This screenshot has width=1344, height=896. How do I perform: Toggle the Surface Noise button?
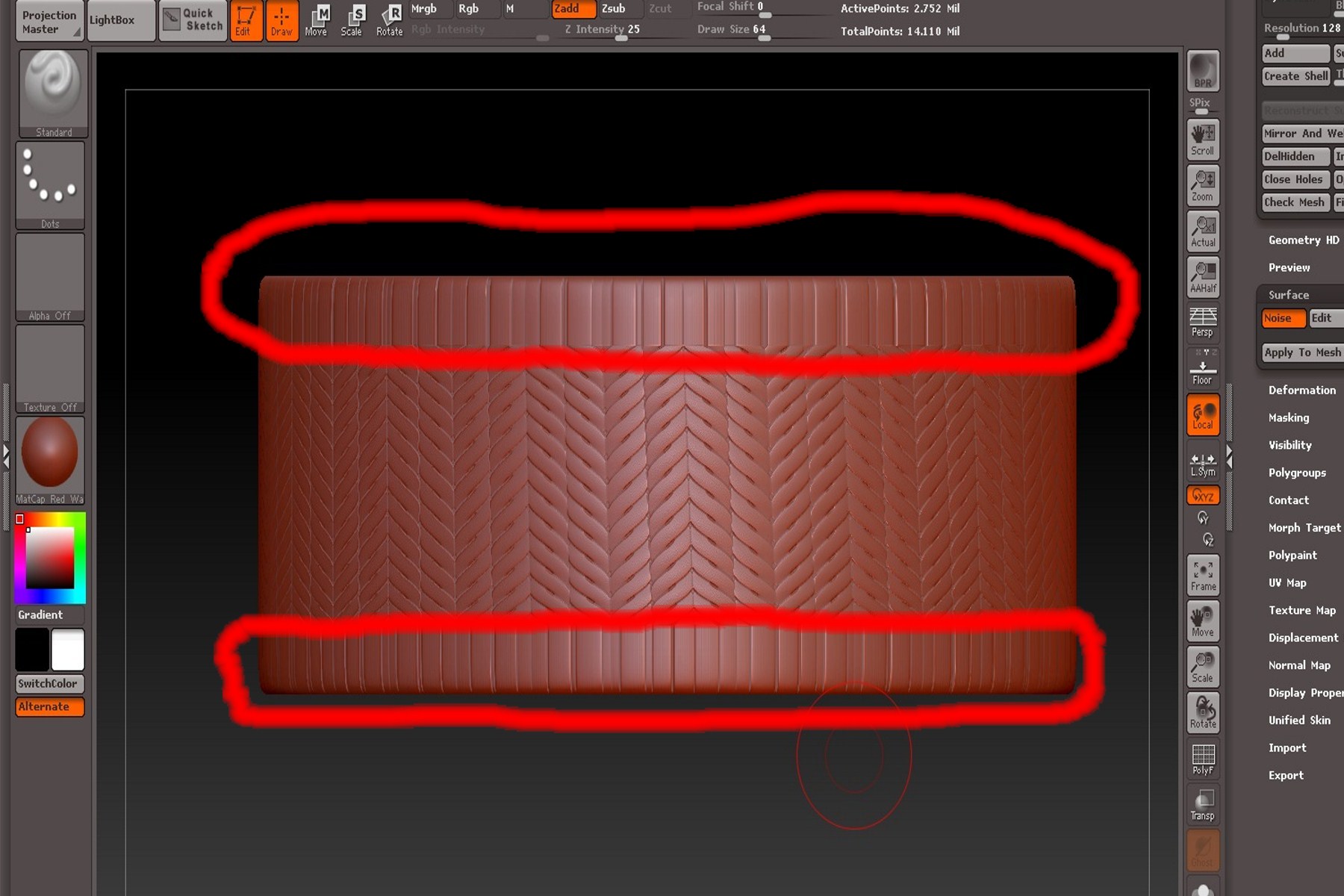[x=1284, y=318]
